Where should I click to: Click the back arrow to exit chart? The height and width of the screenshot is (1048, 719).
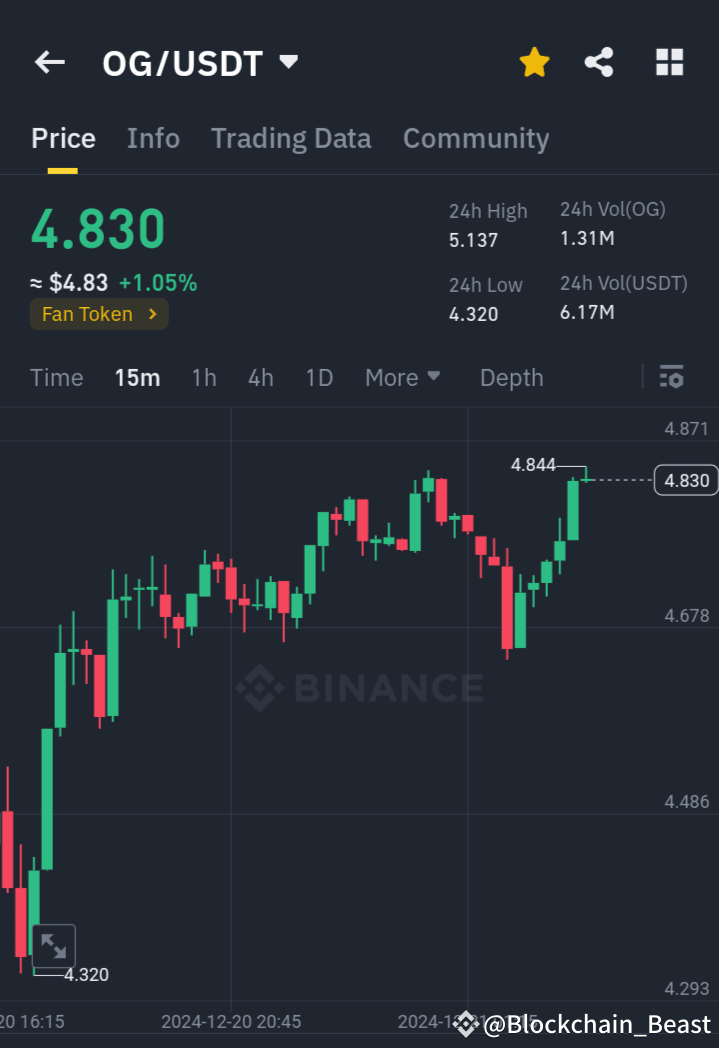tap(49, 62)
